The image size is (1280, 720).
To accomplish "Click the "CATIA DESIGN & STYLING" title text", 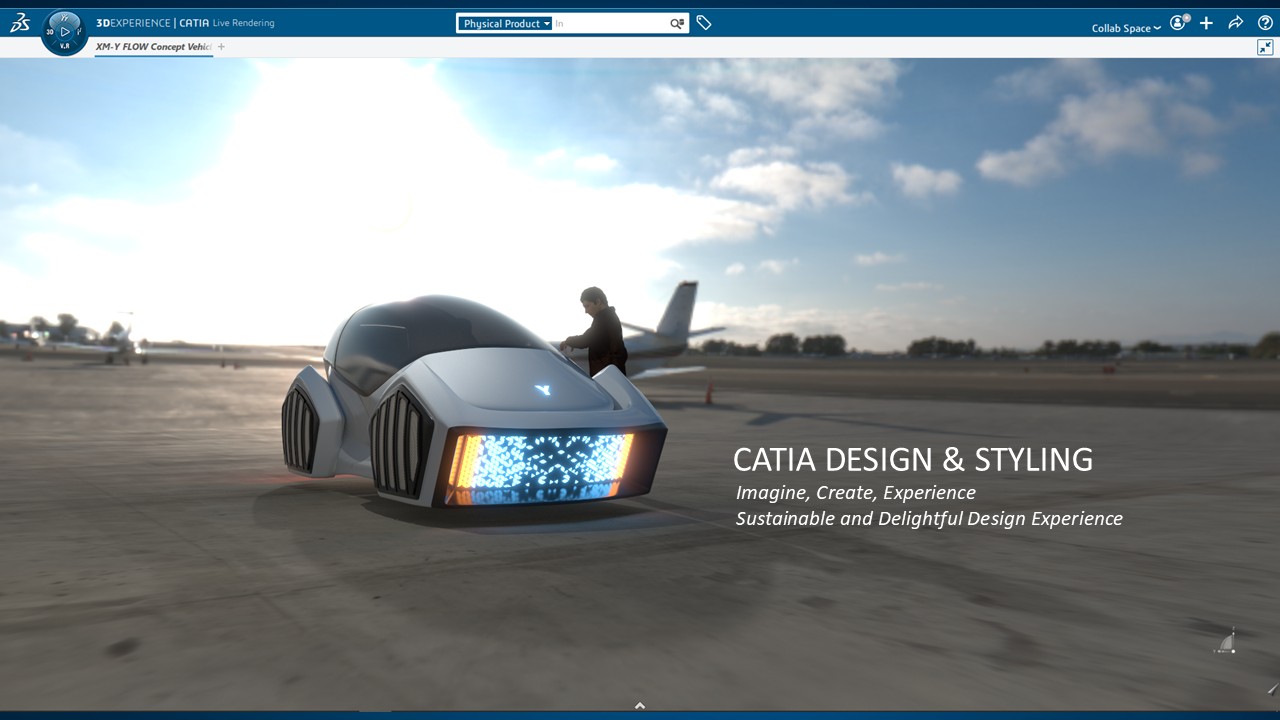I will click(x=913, y=460).
